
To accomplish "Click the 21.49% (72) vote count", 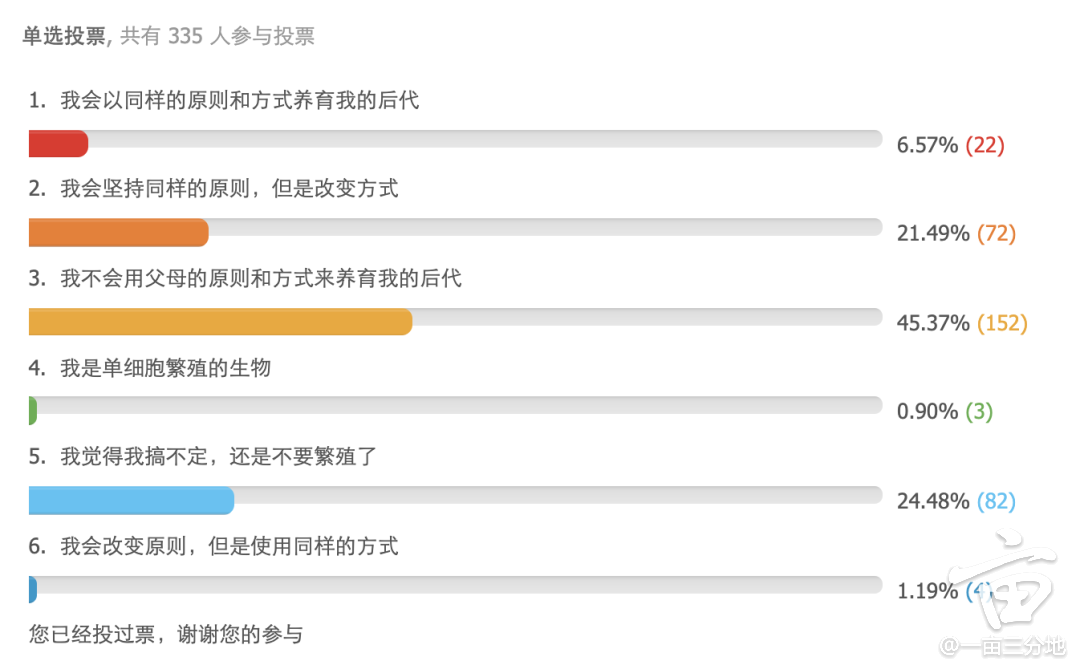I will (956, 234).
